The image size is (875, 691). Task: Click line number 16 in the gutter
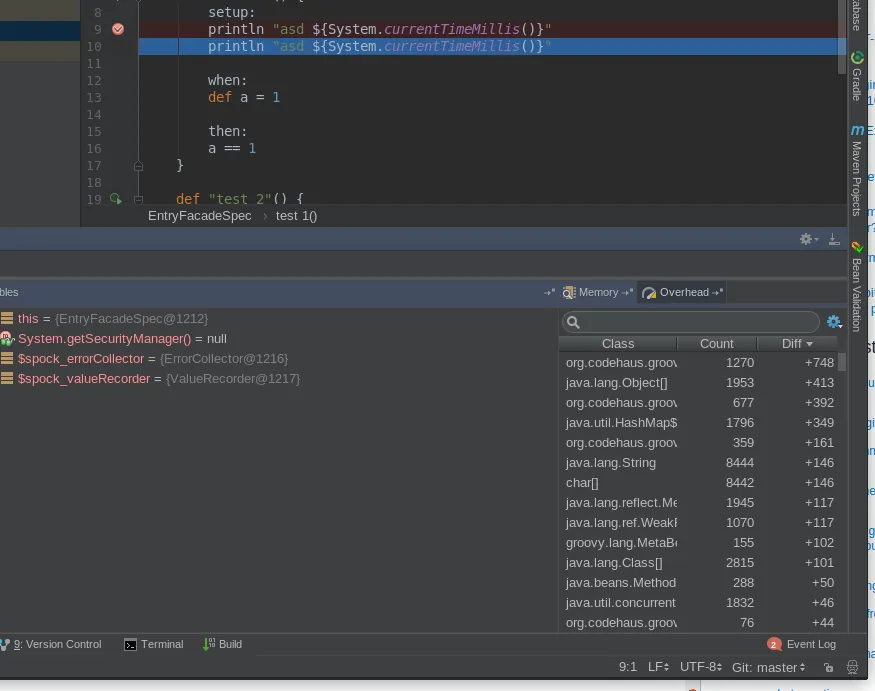tap(94, 148)
